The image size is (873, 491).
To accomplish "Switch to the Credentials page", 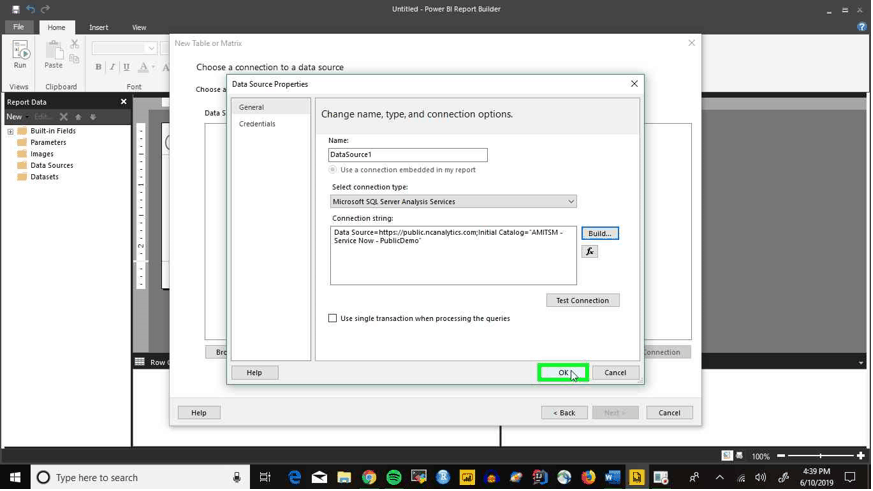I will click(x=257, y=124).
